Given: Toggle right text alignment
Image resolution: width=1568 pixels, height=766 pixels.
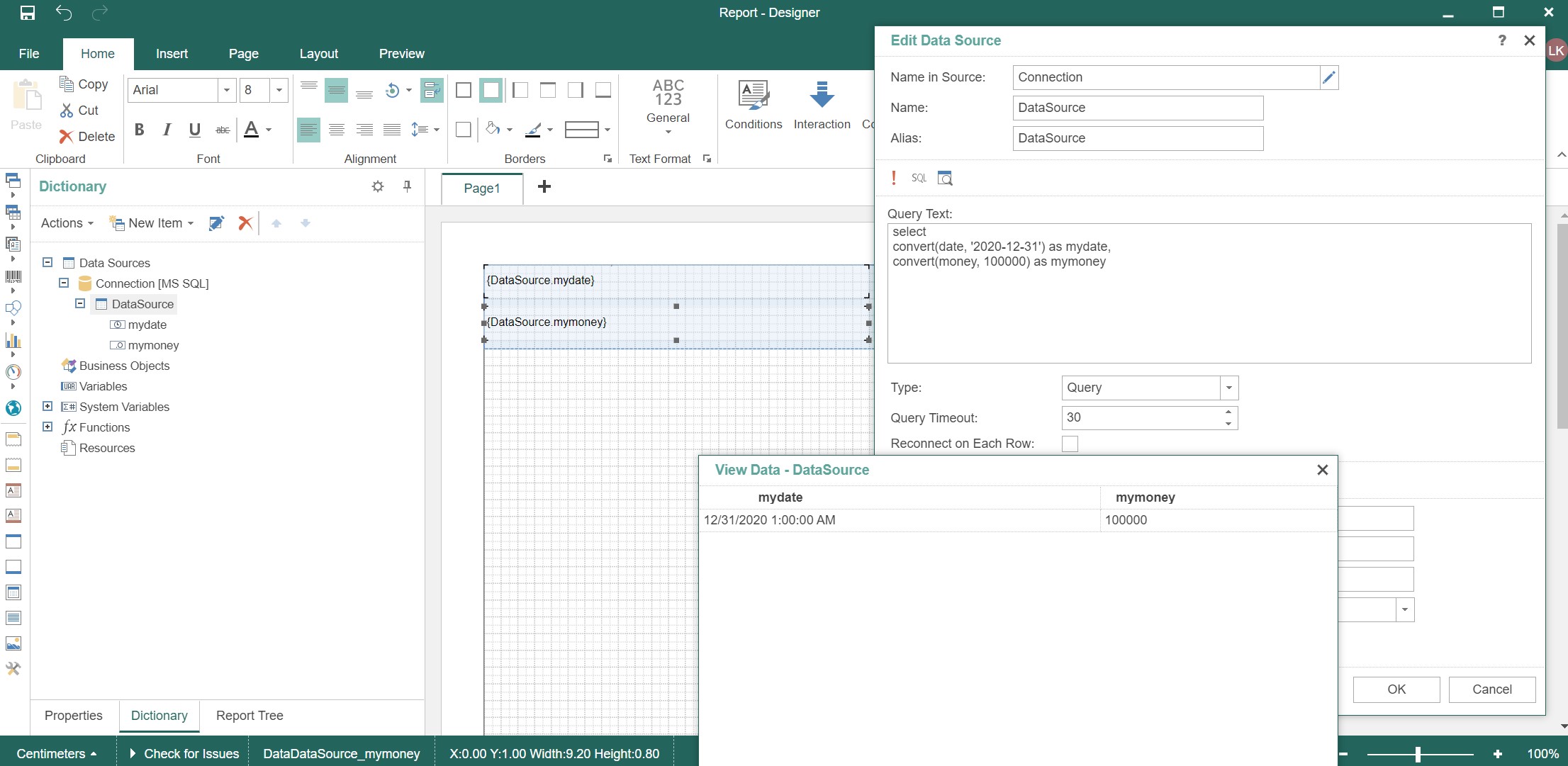Looking at the screenshot, I should click(364, 130).
